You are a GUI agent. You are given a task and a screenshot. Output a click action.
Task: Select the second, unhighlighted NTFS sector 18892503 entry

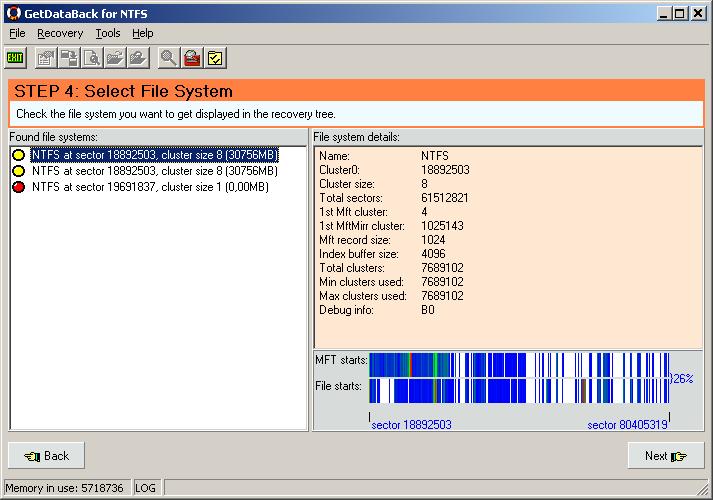155,171
